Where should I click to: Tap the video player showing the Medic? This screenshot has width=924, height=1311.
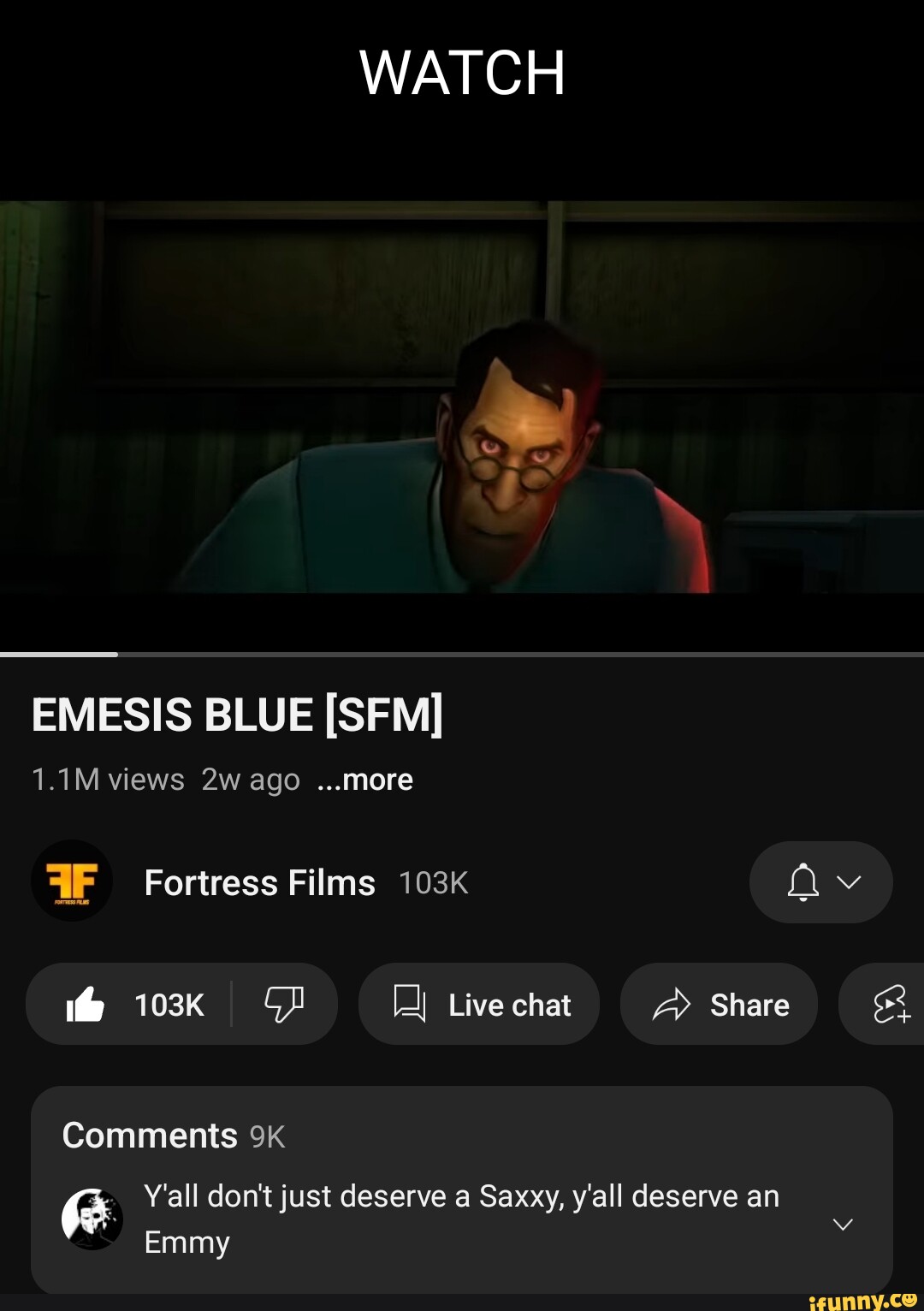[462, 397]
